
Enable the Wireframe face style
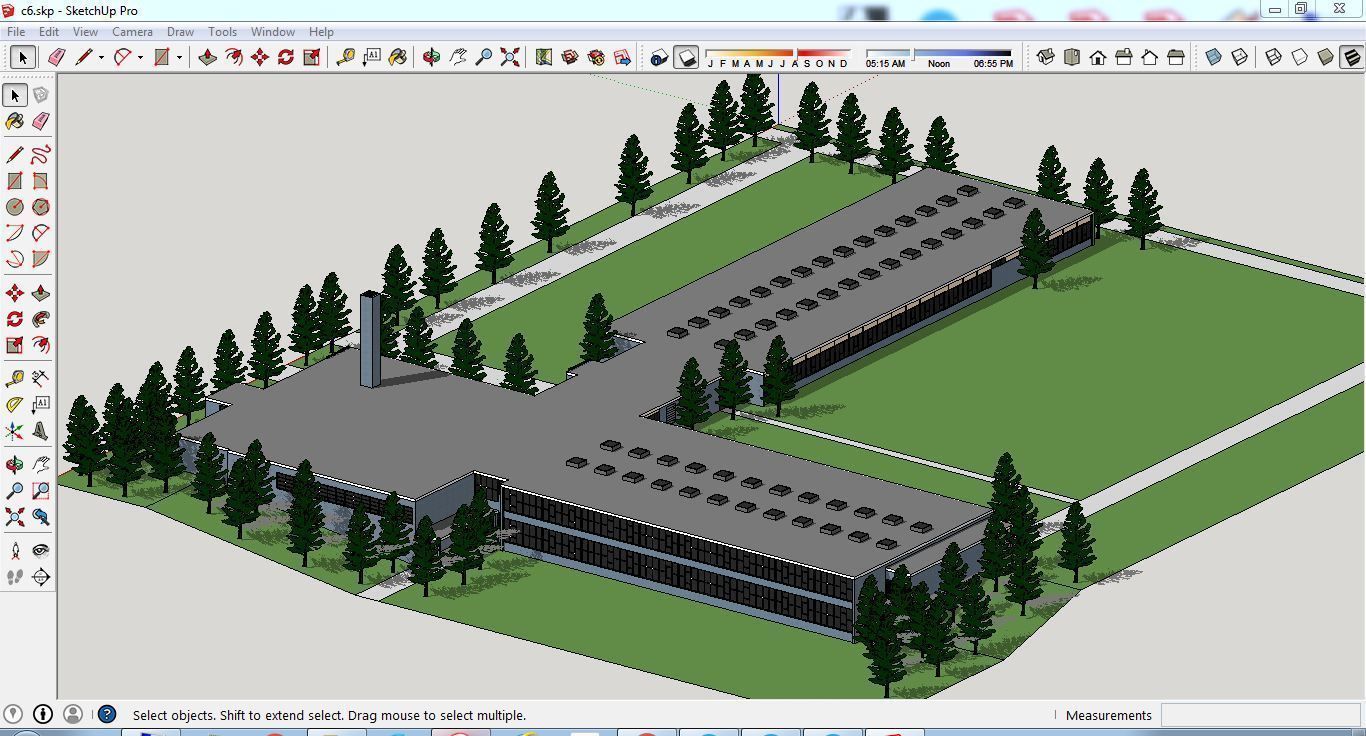[x=1274, y=57]
